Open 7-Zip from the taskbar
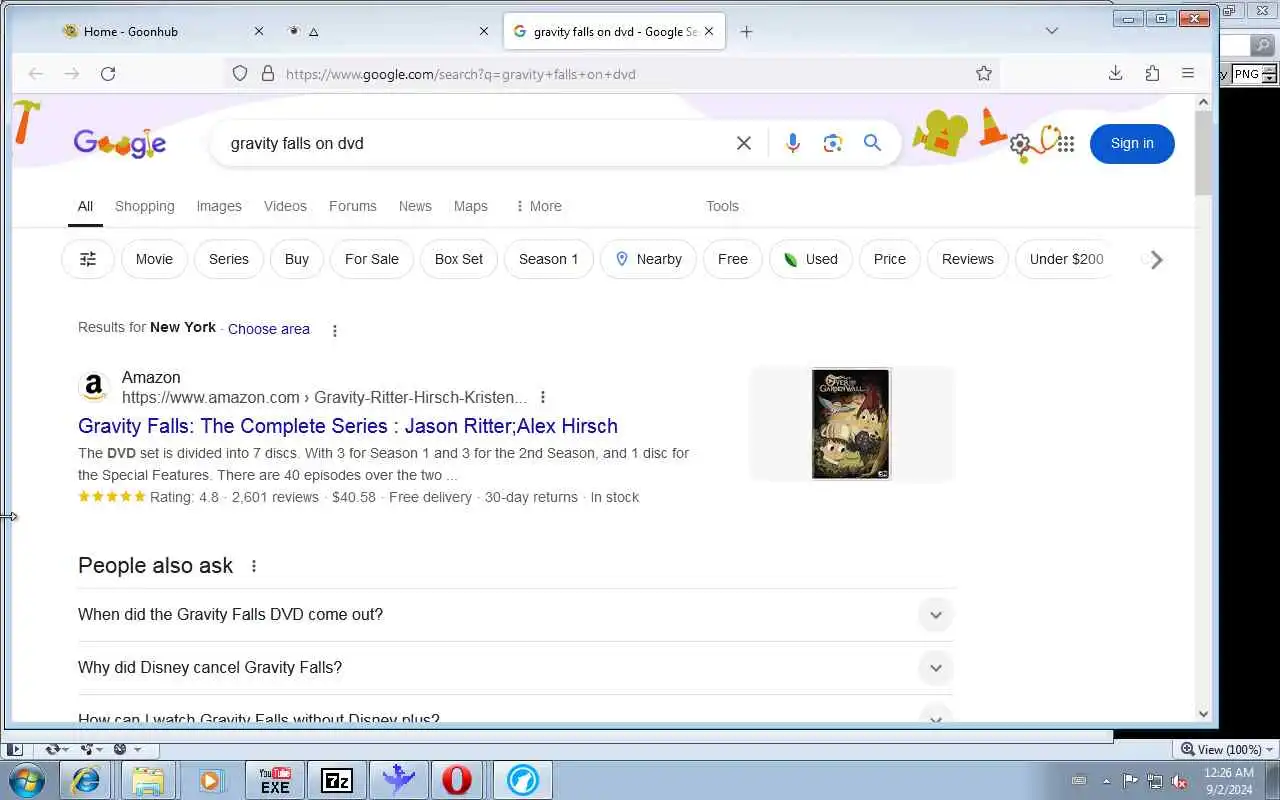The height and width of the screenshot is (800, 1280). tap(337, 780)
